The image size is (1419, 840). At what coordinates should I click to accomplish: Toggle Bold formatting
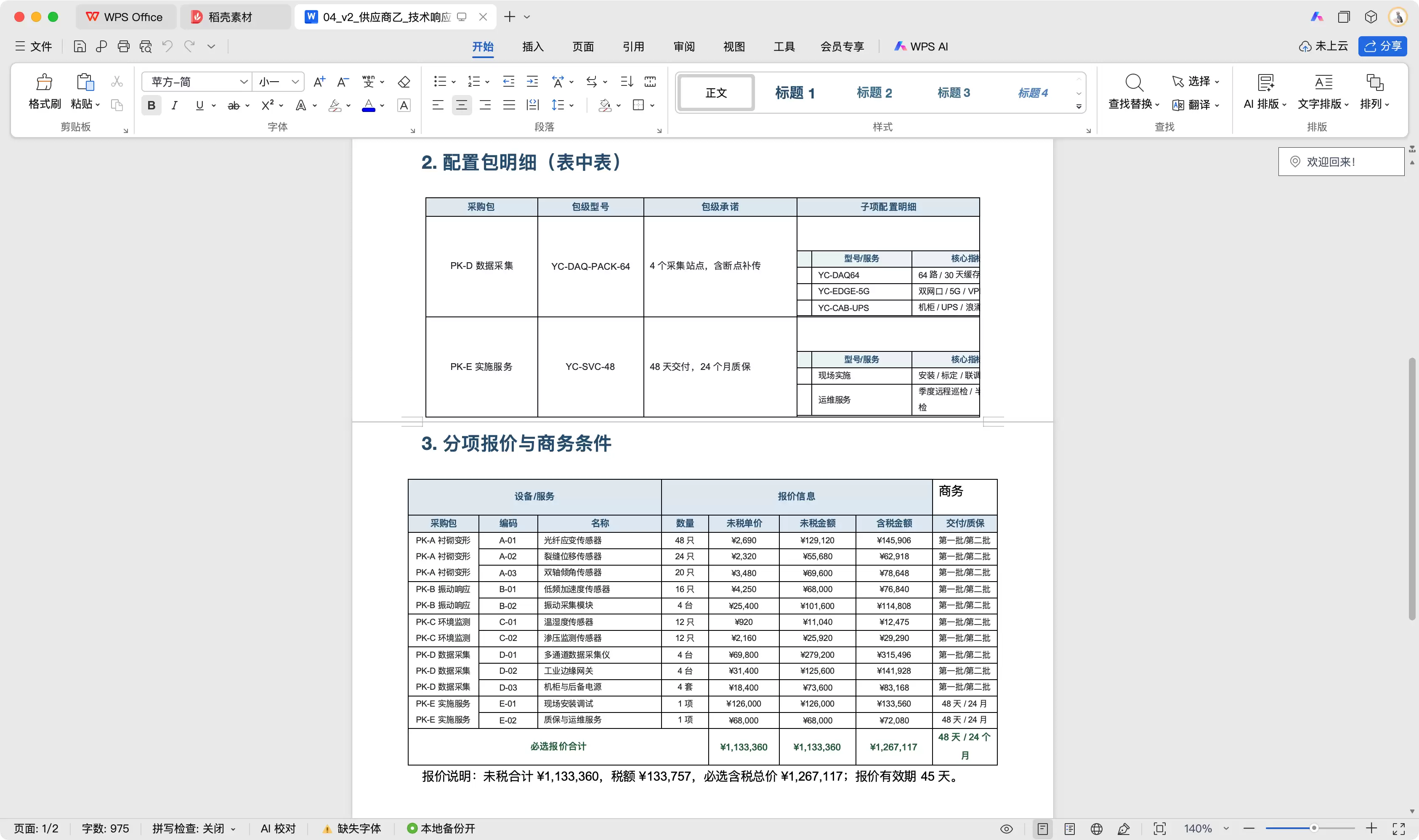point(151,105)
